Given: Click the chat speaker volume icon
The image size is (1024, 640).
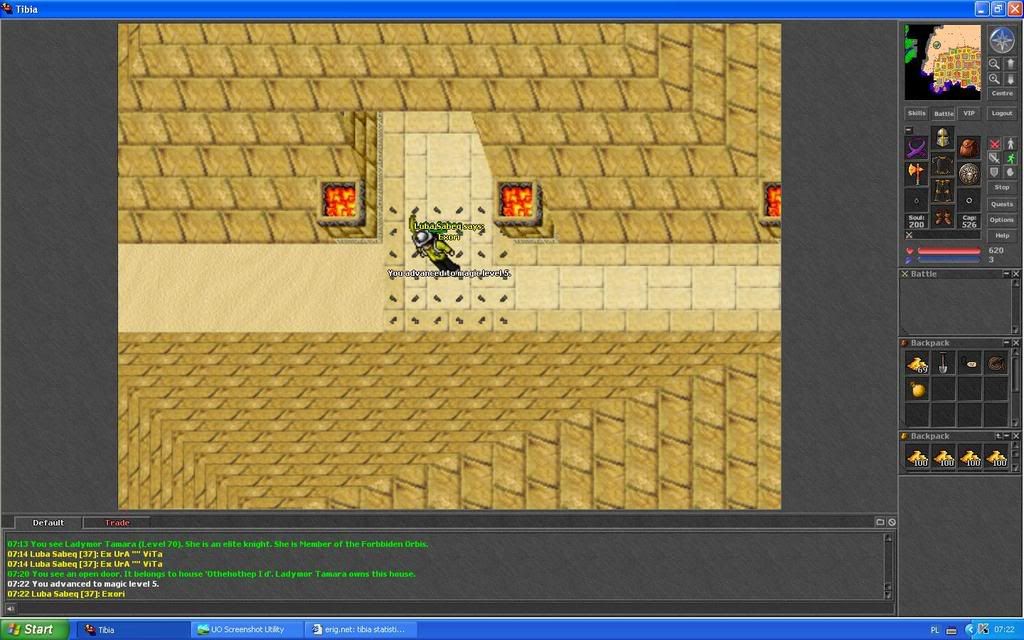Looking at the screenshot, I should pyautogui.click(x=10, y=609).
